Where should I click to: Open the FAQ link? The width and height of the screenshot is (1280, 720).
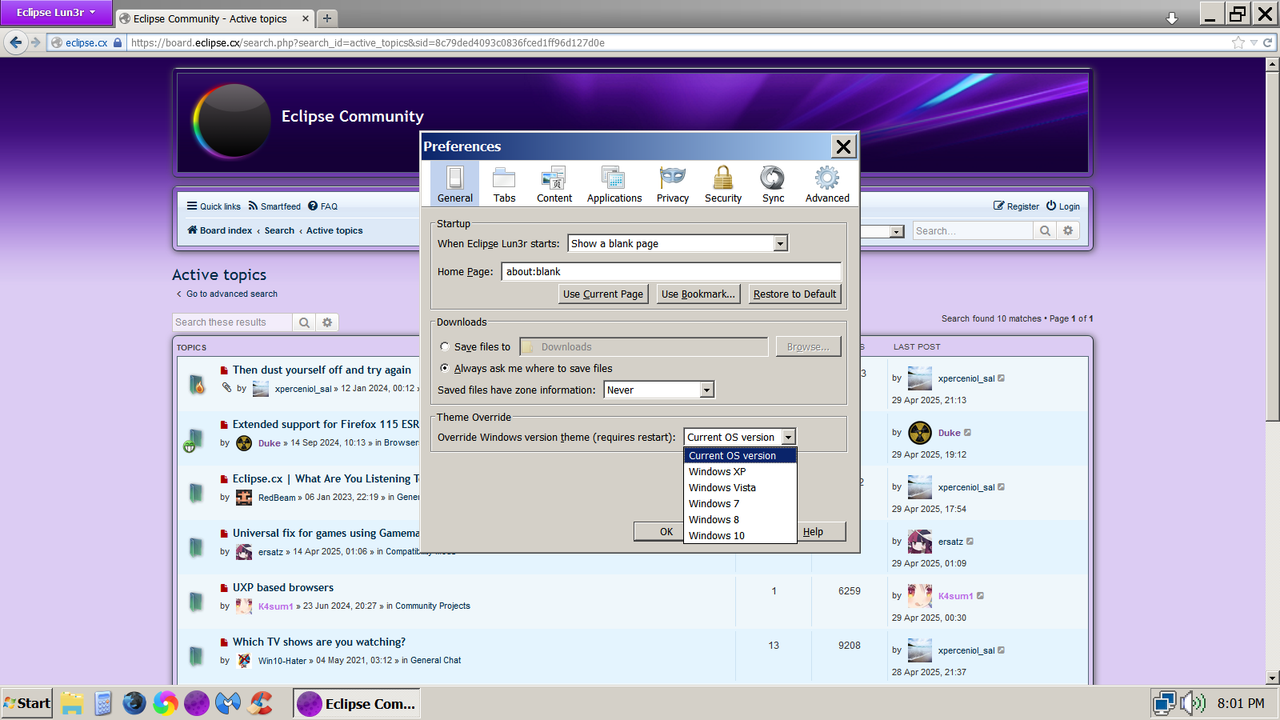(x=323, y=206)
